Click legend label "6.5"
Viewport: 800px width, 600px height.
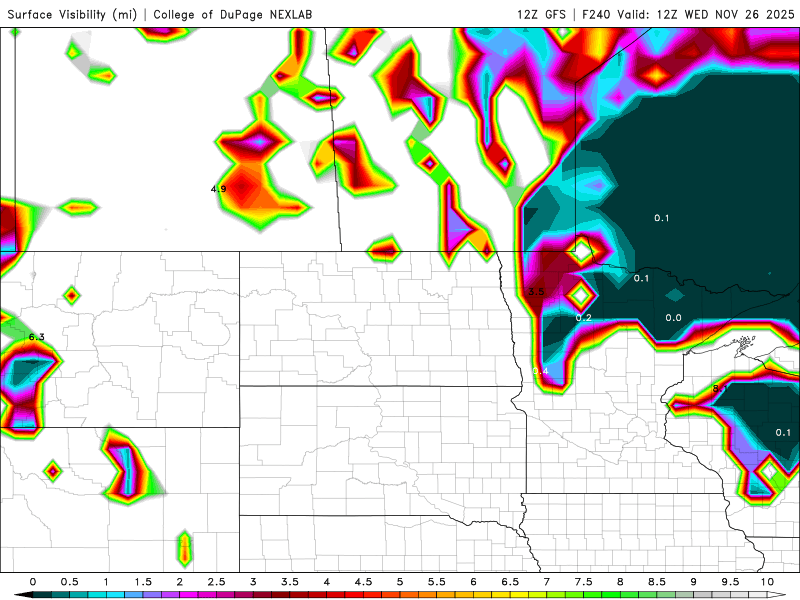point(510,582)
